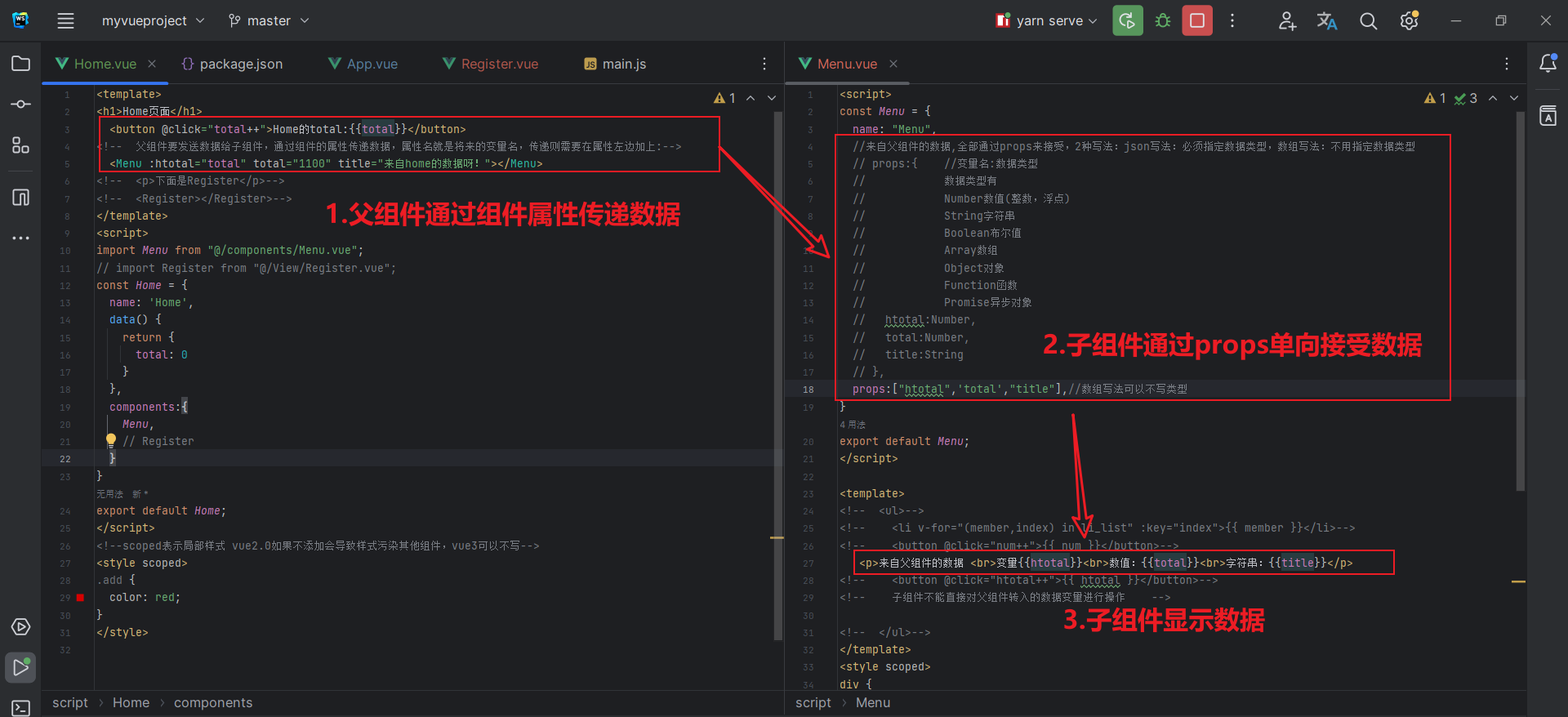Image resolution: width=1568 pixels, height=717 pixels.
Task: Click the red color preview on line 29
Action: pos(80,598)
